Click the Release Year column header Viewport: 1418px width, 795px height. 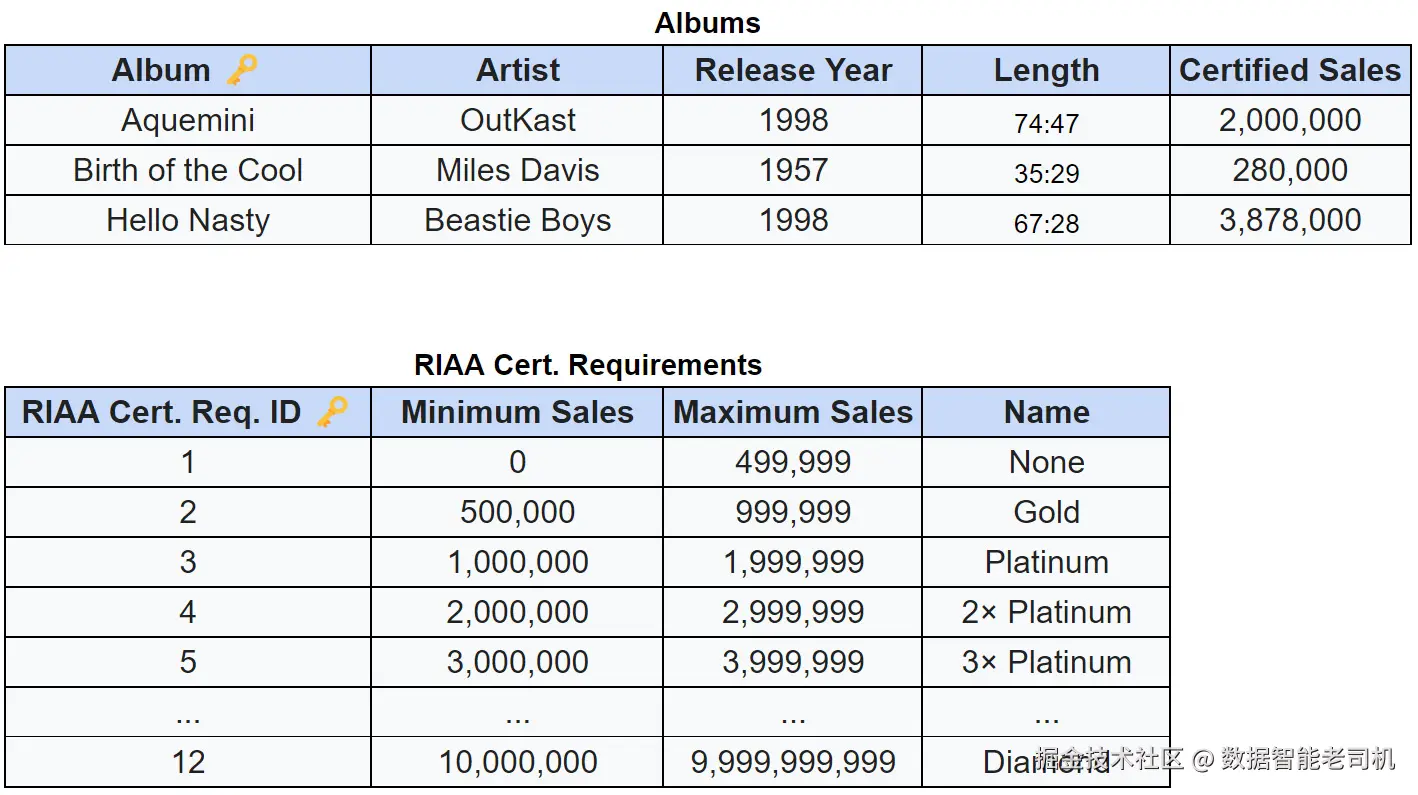pos(792,70)
